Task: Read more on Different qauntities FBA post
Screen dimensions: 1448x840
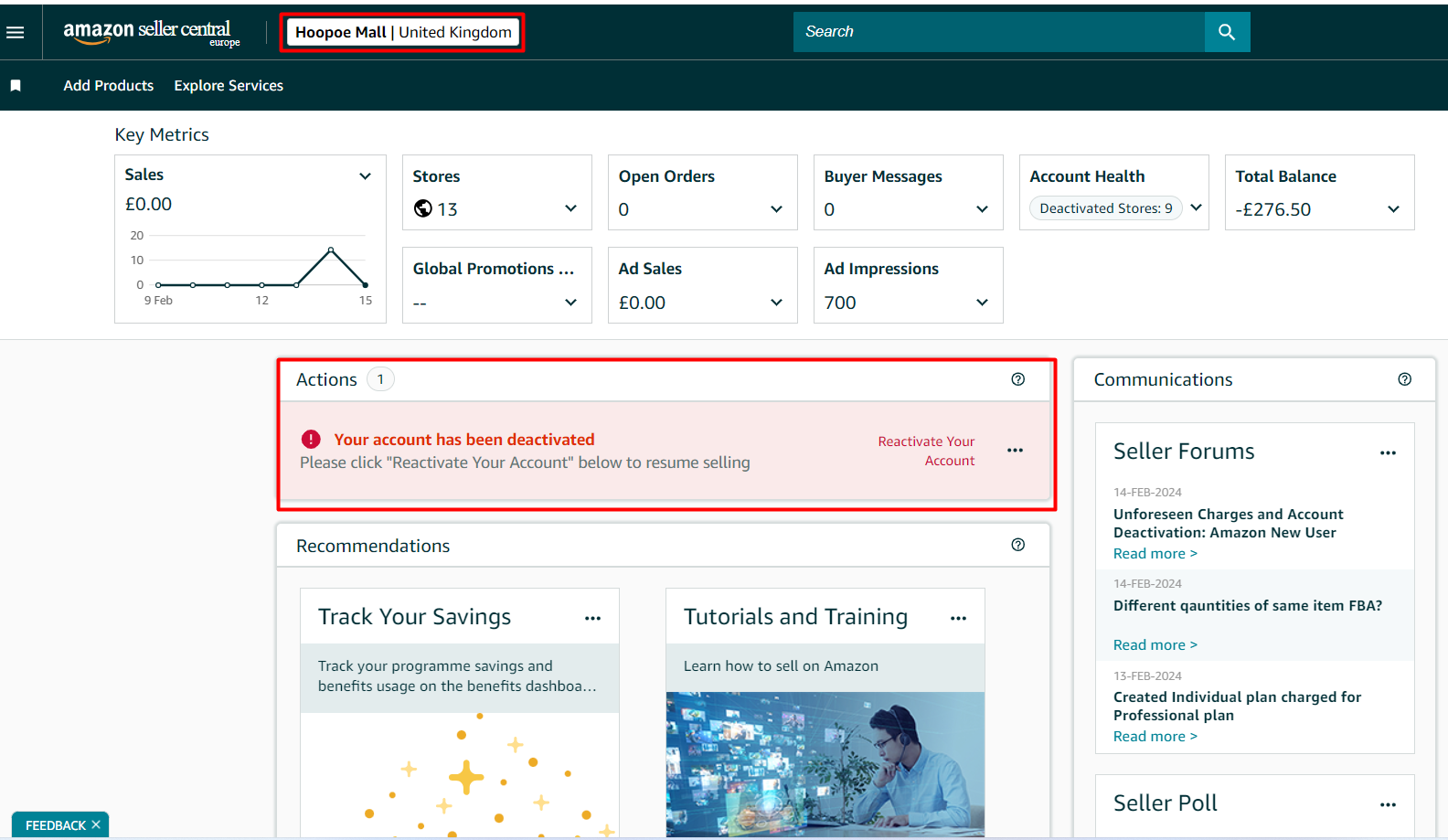Action: click(x=1155, y=645)
